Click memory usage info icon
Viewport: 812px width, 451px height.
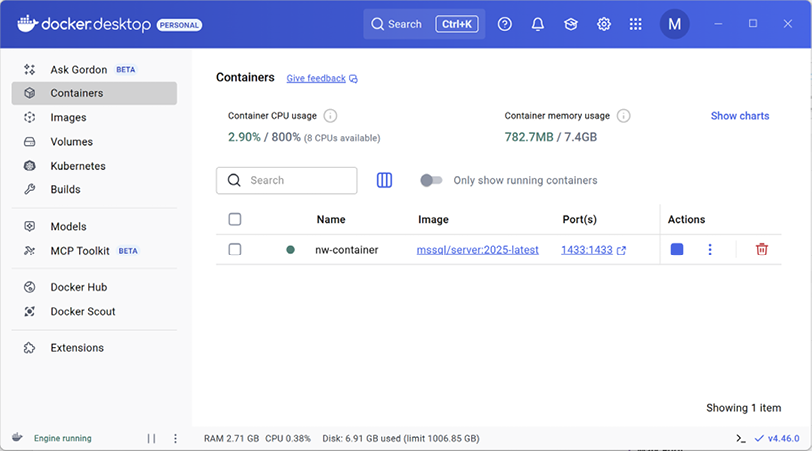point(624,115)
